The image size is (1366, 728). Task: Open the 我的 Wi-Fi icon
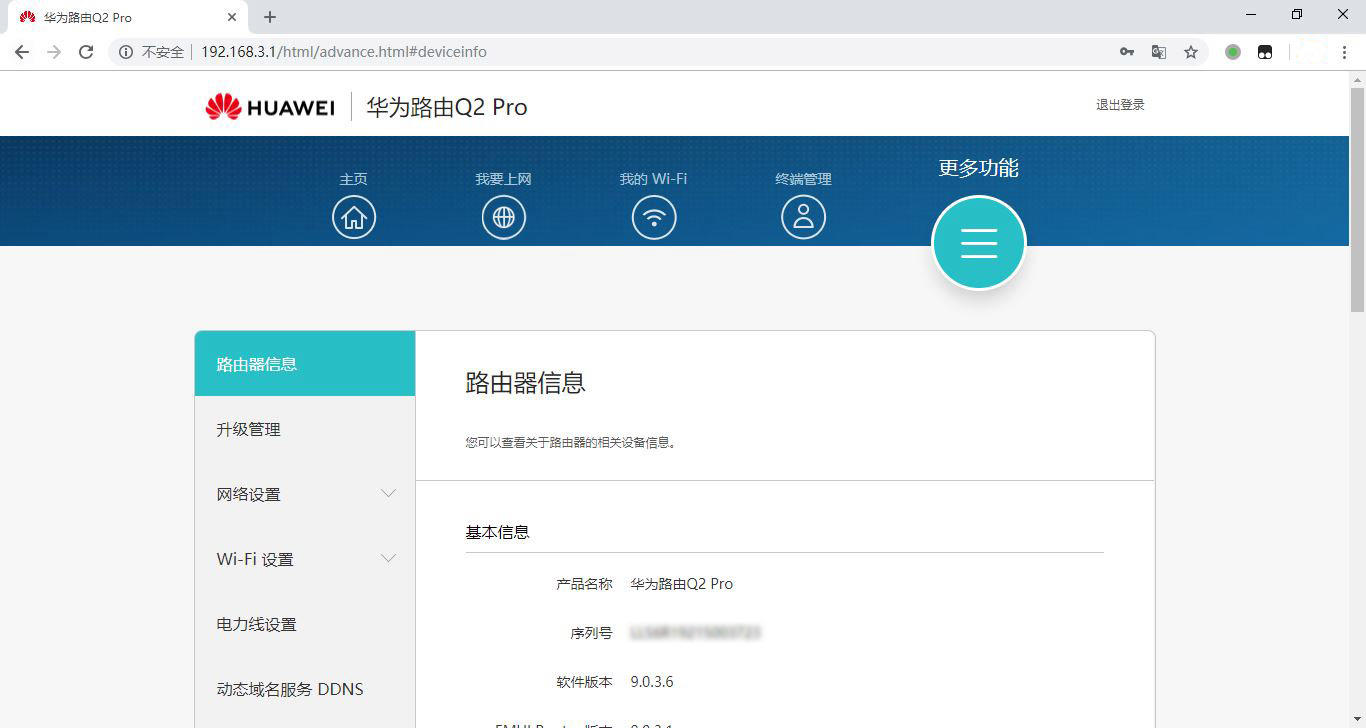[x=654, y=217]
